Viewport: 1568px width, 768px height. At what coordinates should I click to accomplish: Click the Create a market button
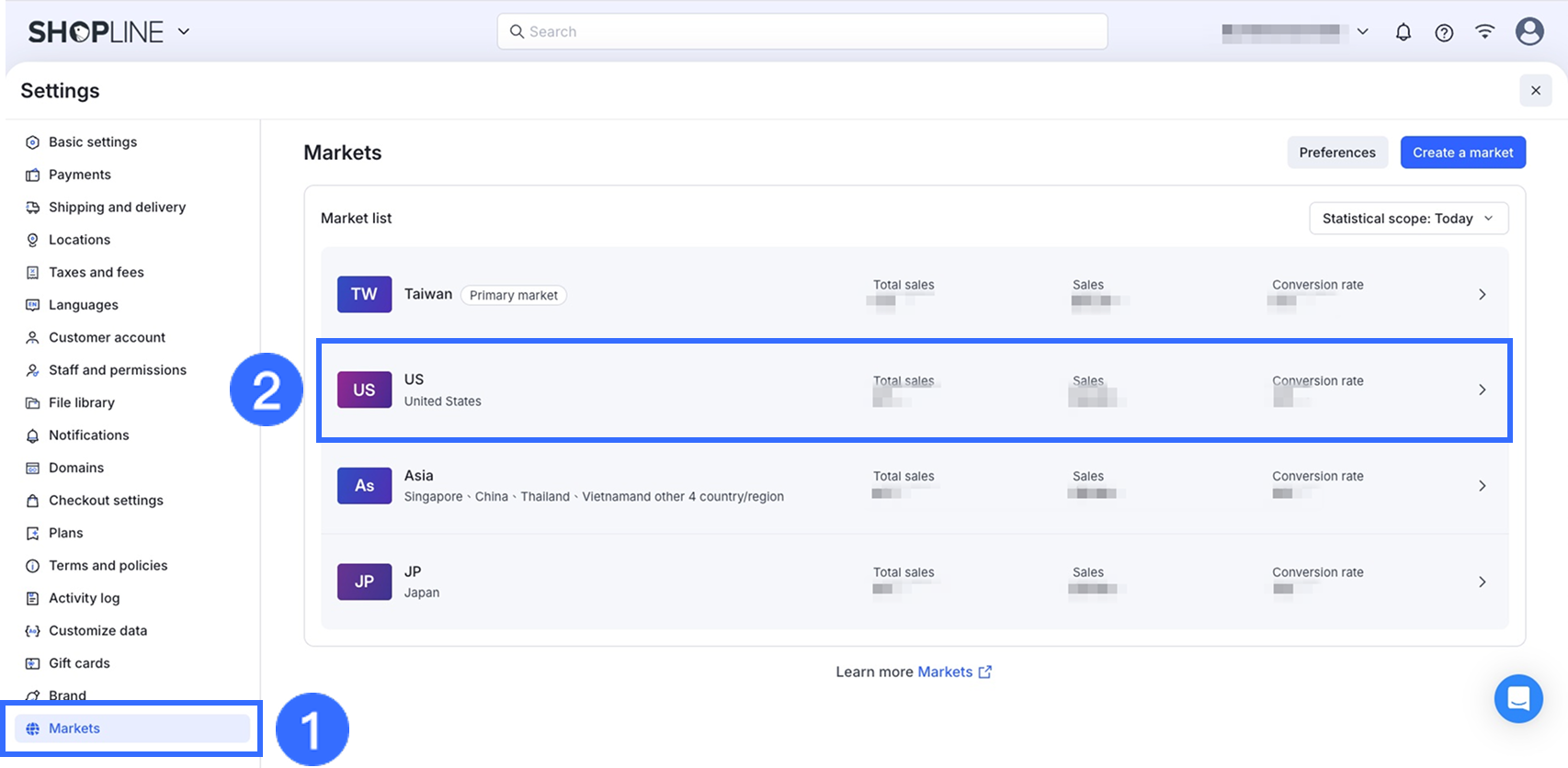click(x=1462, y=152)
